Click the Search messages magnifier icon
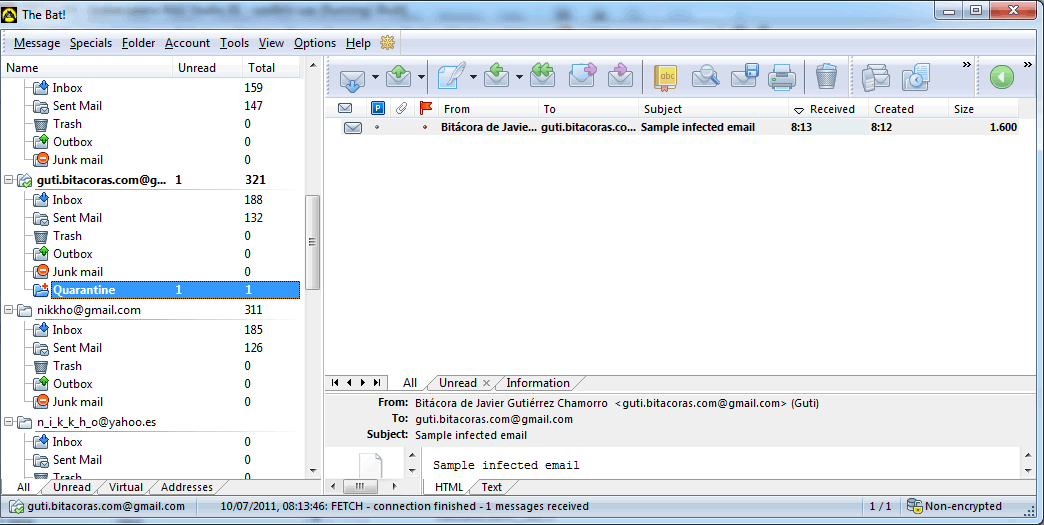Screen dimensions: 1044x525 705,77
